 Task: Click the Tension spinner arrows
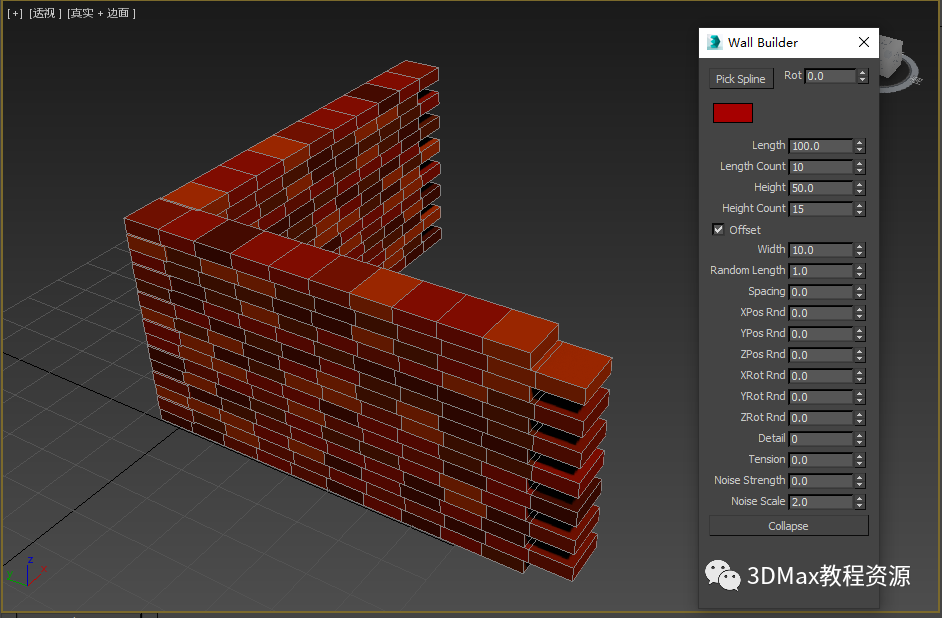pos(860,460)
